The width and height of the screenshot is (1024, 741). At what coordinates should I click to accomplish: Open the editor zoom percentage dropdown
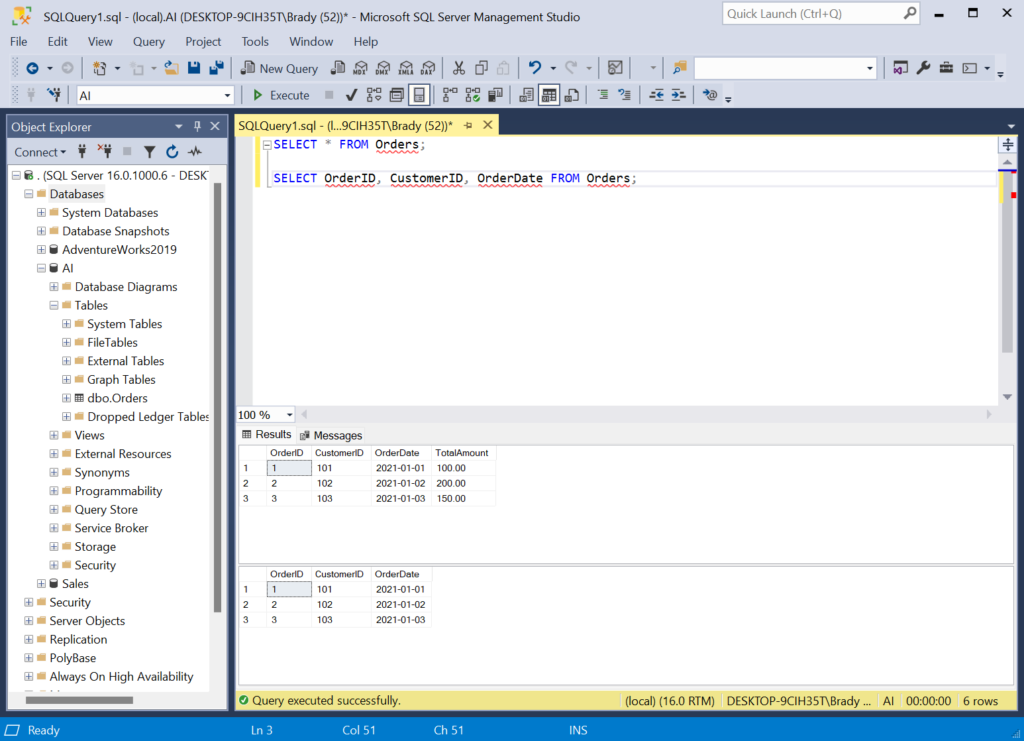[x=289, y=415]
